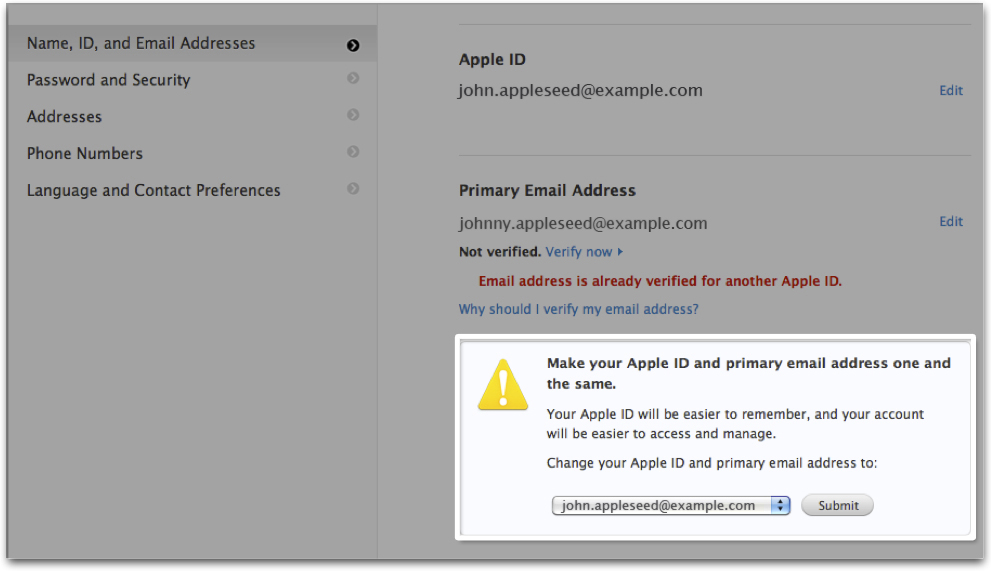Click arrow icon beside Language and Contact Preferences
This screenshot has height=571, width=991.
[353, 188]
